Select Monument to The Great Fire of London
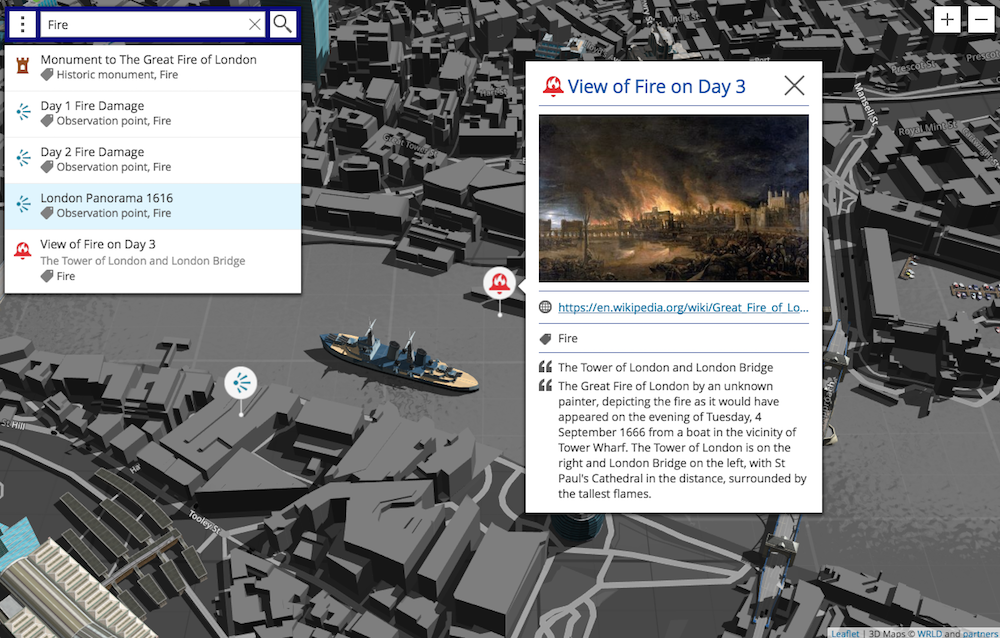This screenshot has height=638, width=1000. (x=153, y=68)
